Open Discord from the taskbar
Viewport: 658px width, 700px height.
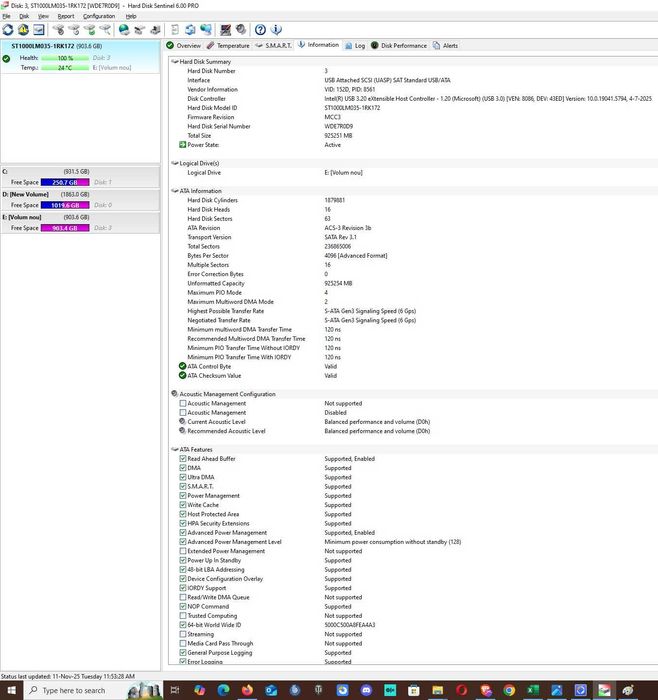tap(366, 690)
